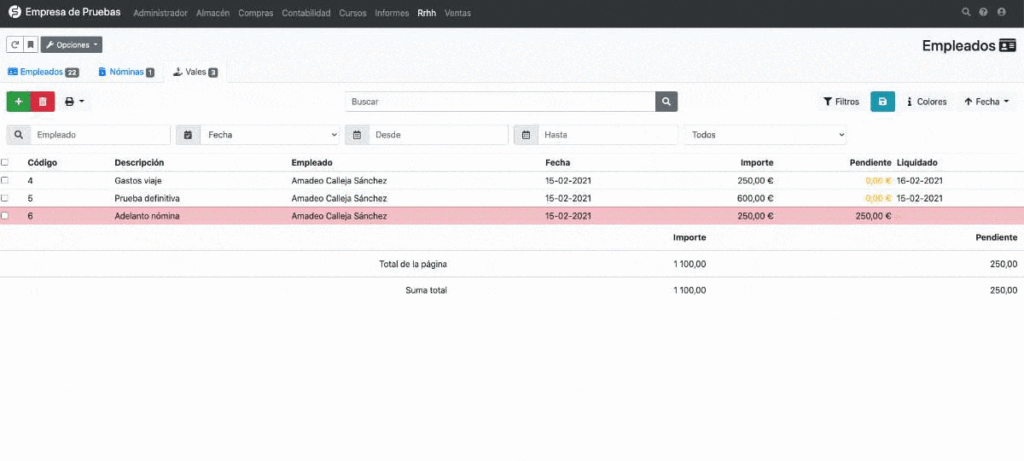Click the magnifier button beside Buscar field

(x=666, y=101)
